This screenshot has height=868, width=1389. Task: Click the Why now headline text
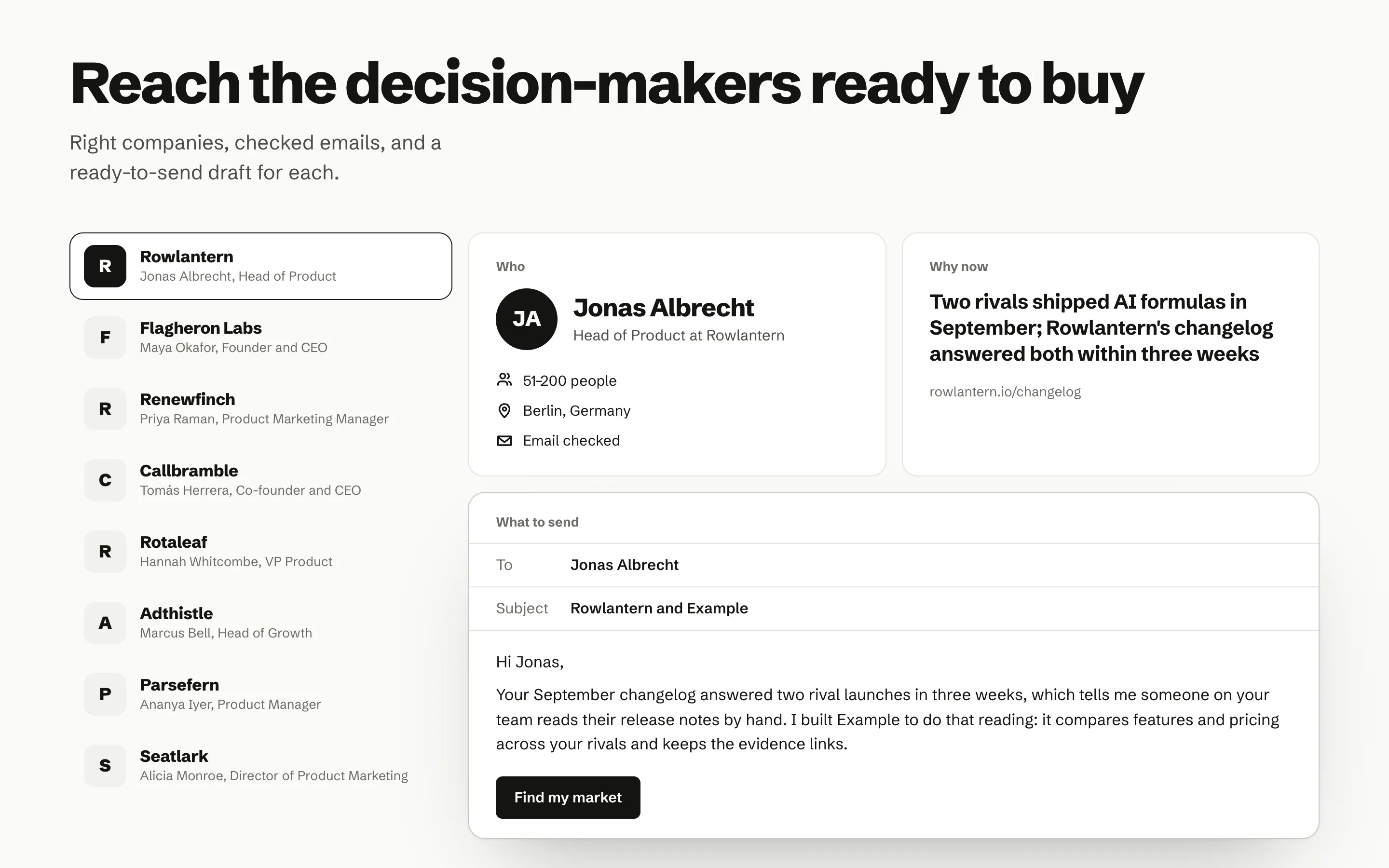1101,328
